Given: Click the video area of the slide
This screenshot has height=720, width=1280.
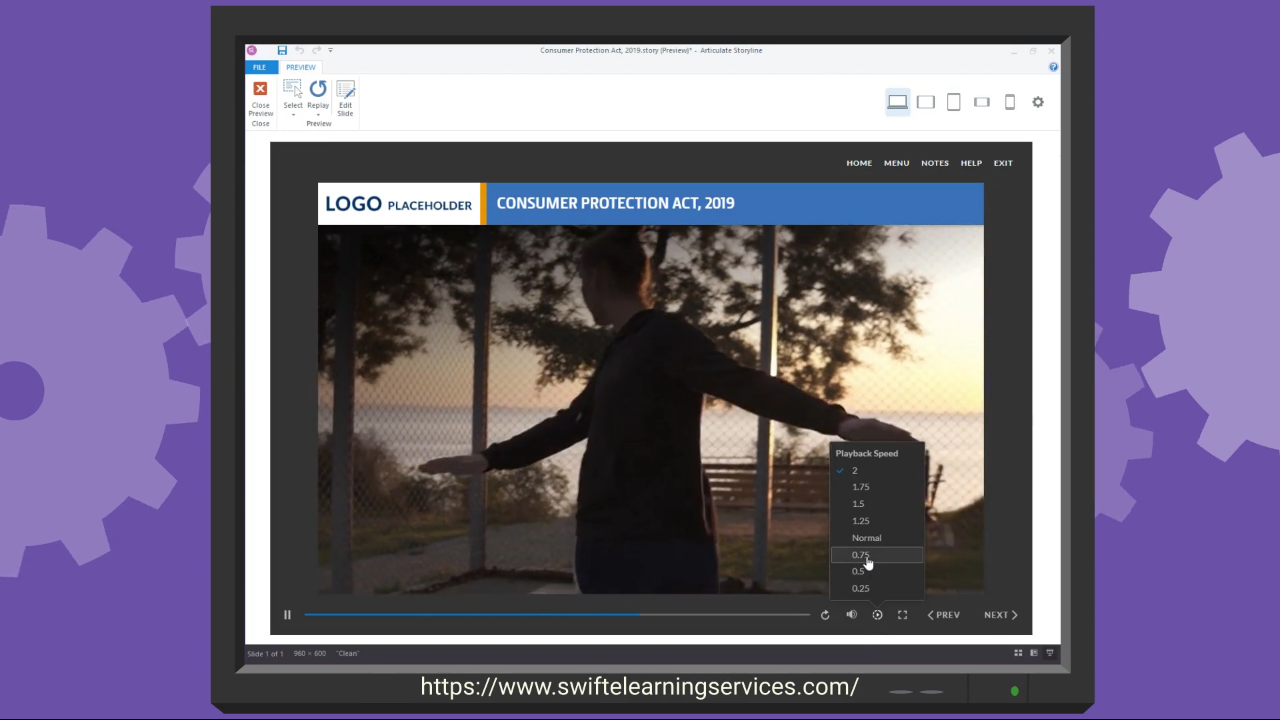Looking at the screenshot, I should (x=650, y=409).
